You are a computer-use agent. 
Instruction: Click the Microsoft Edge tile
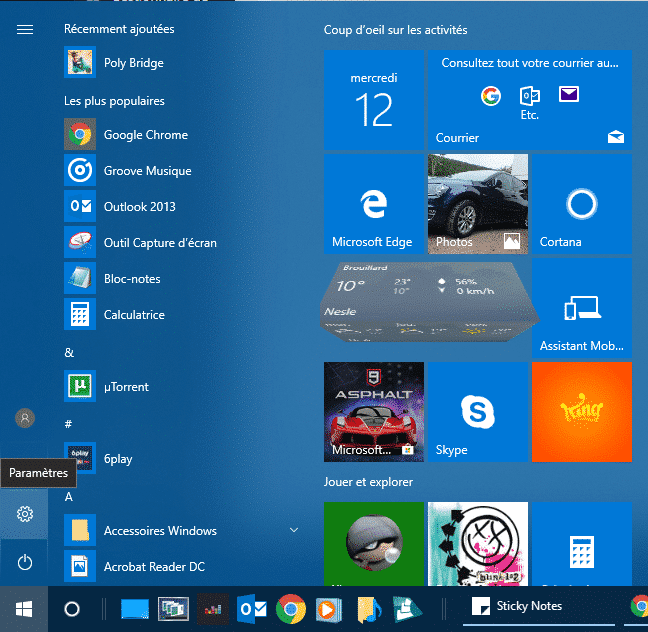pyautogui.click(x=373, y=204)
